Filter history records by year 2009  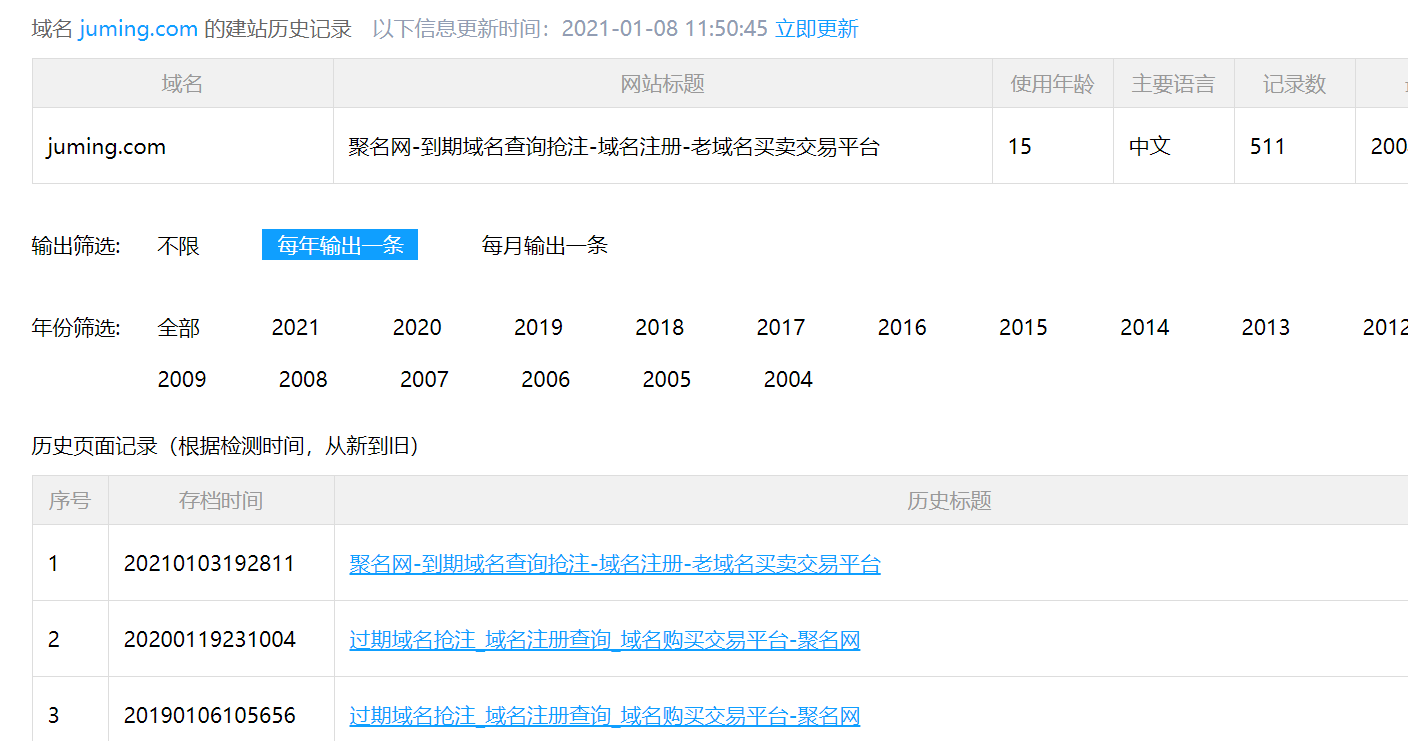[x=182, y=380]
